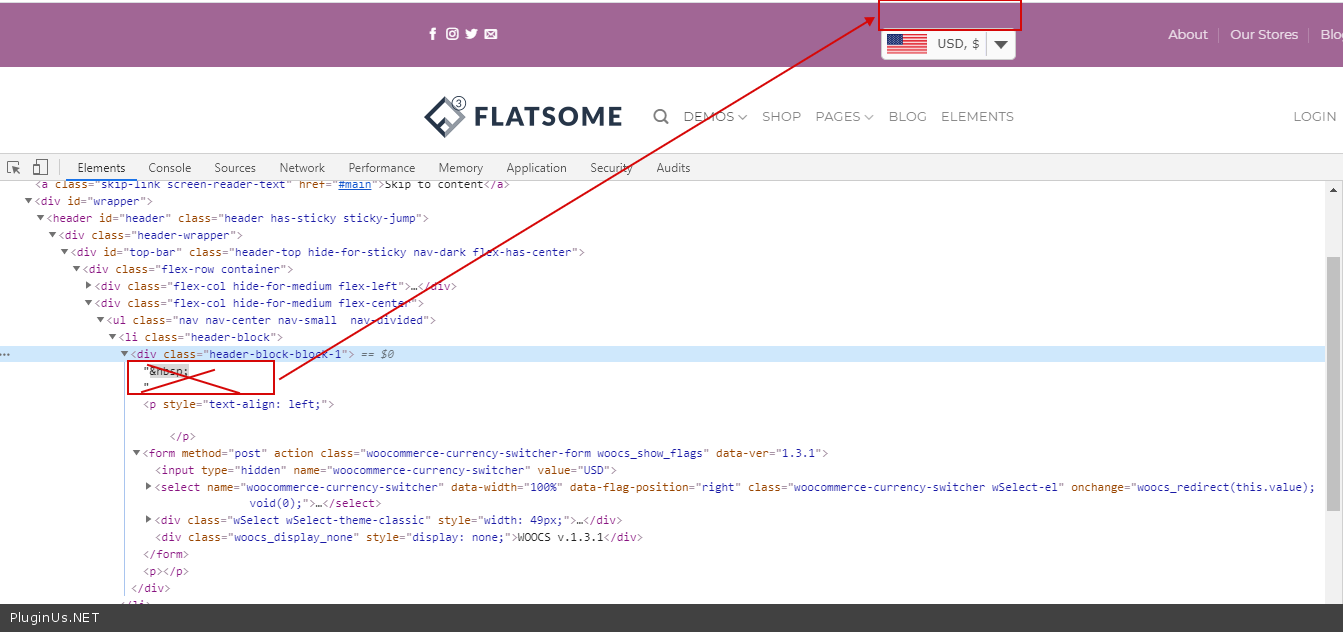Switch to the Console tab
This screenshot has height=632, width=1343.
pos(170,168)
